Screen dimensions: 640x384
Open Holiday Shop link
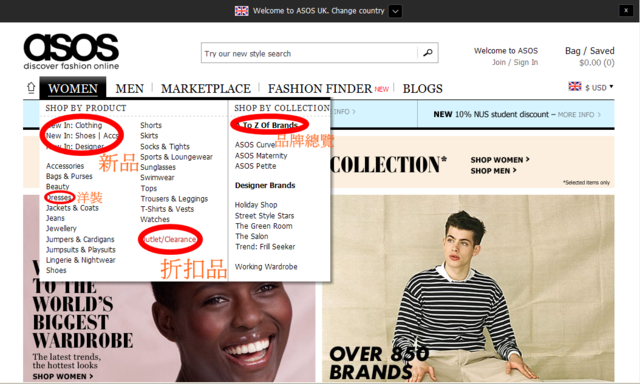256,205
